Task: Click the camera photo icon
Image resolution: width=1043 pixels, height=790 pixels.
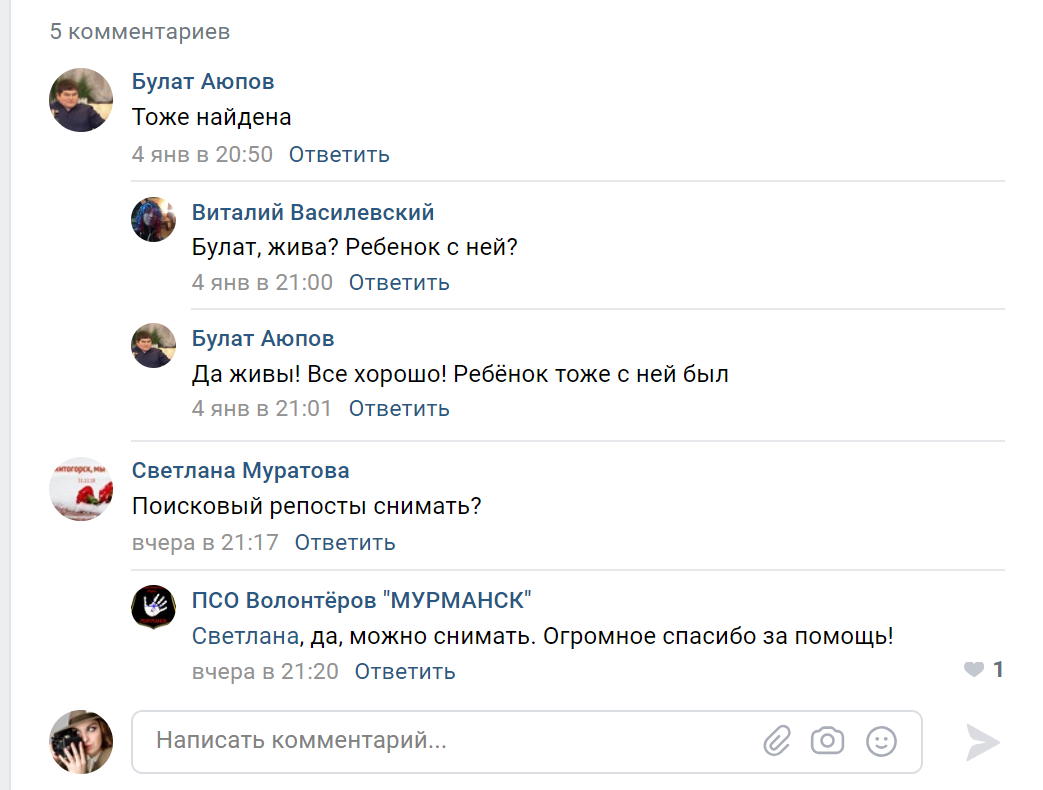Action: [x=827, y=741]
